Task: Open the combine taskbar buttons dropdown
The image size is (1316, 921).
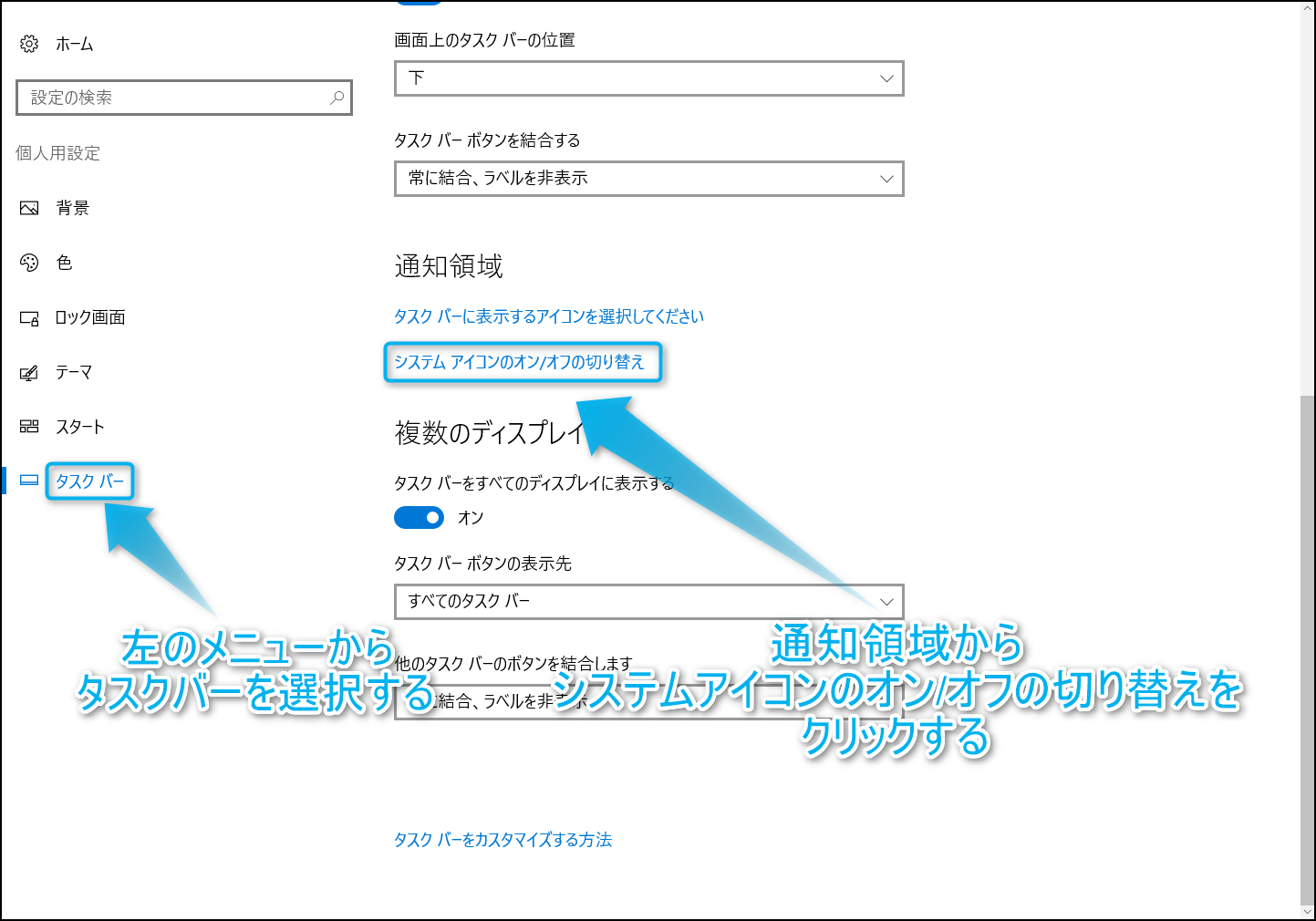Action: [x=648, y=179]
